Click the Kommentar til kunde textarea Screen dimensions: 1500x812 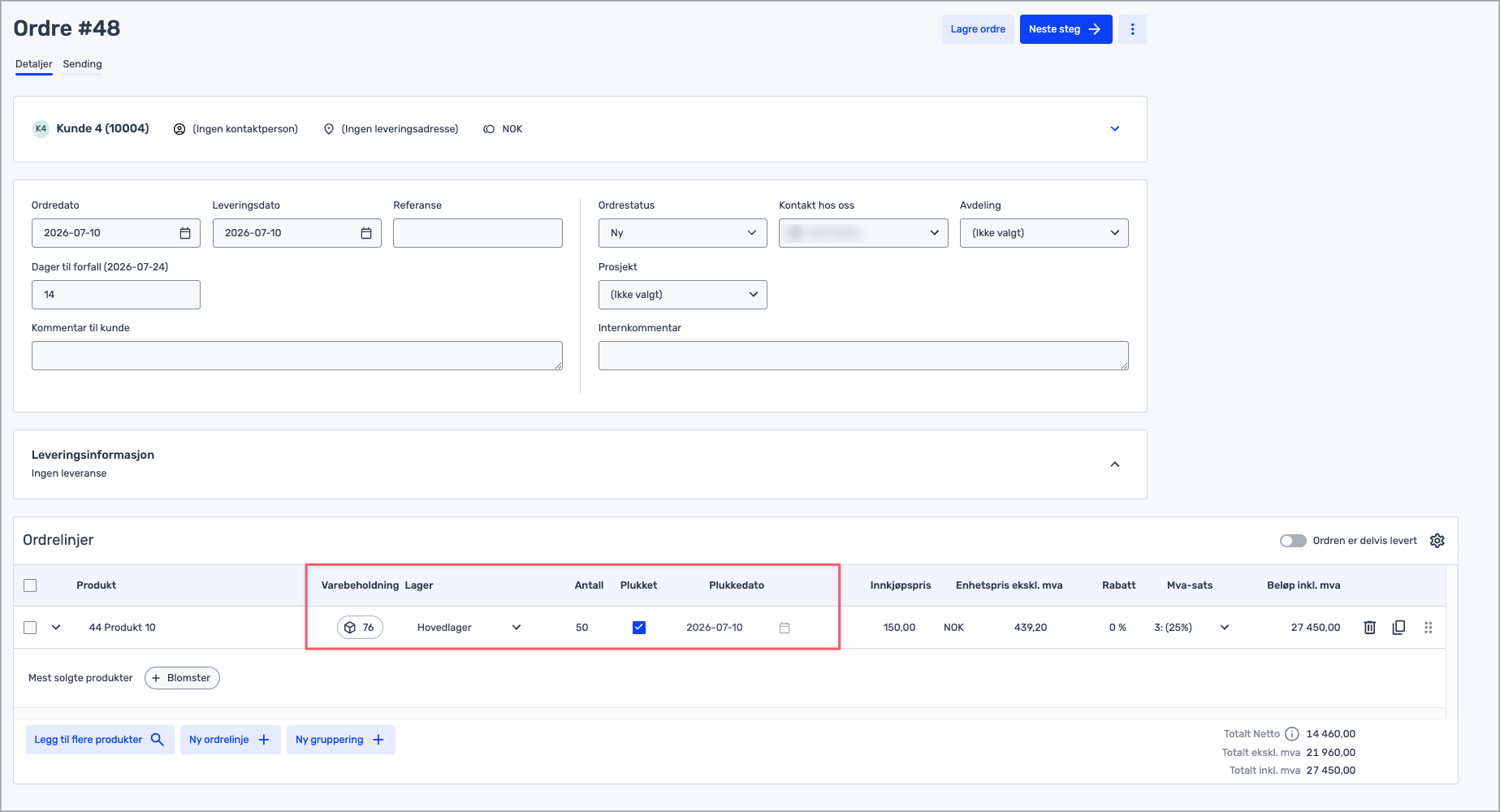(x=297, y=356)
